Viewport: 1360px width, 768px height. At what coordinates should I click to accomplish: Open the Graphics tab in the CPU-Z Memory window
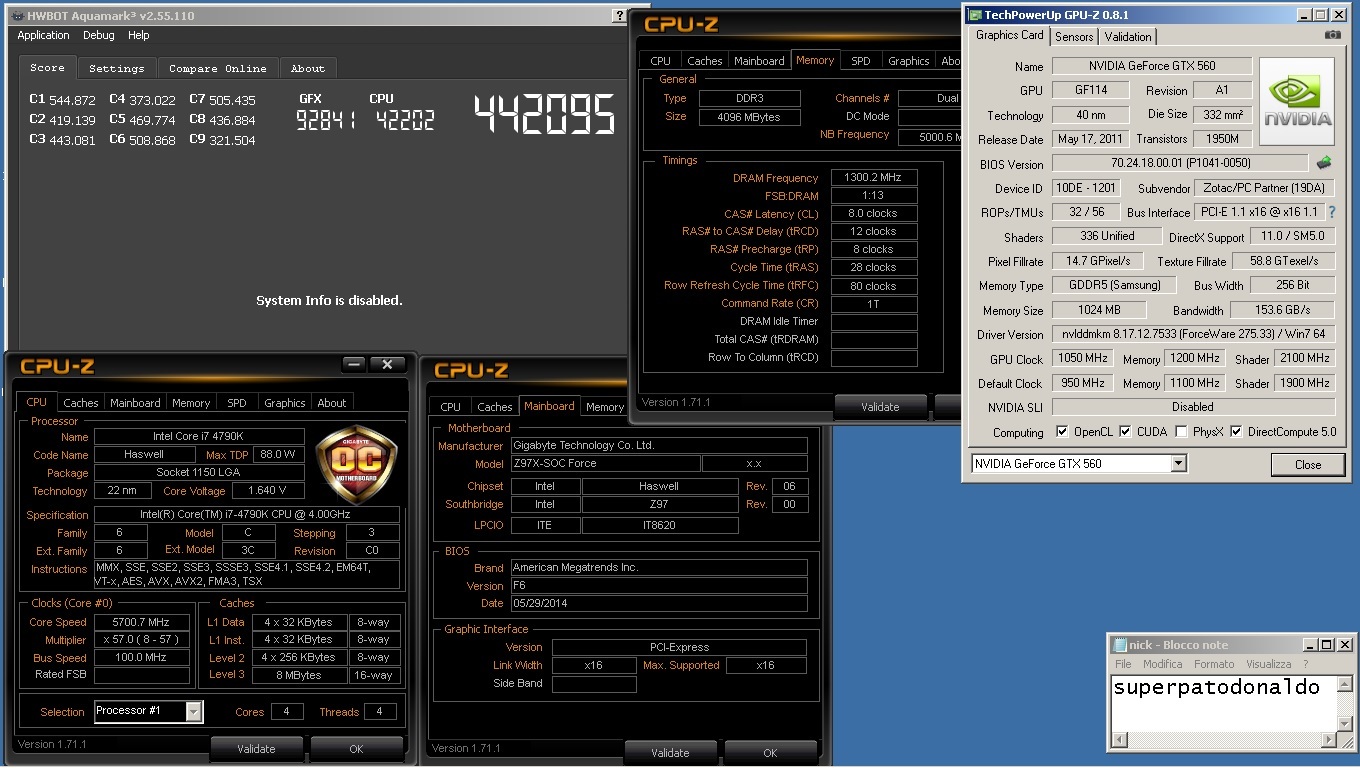908,61
